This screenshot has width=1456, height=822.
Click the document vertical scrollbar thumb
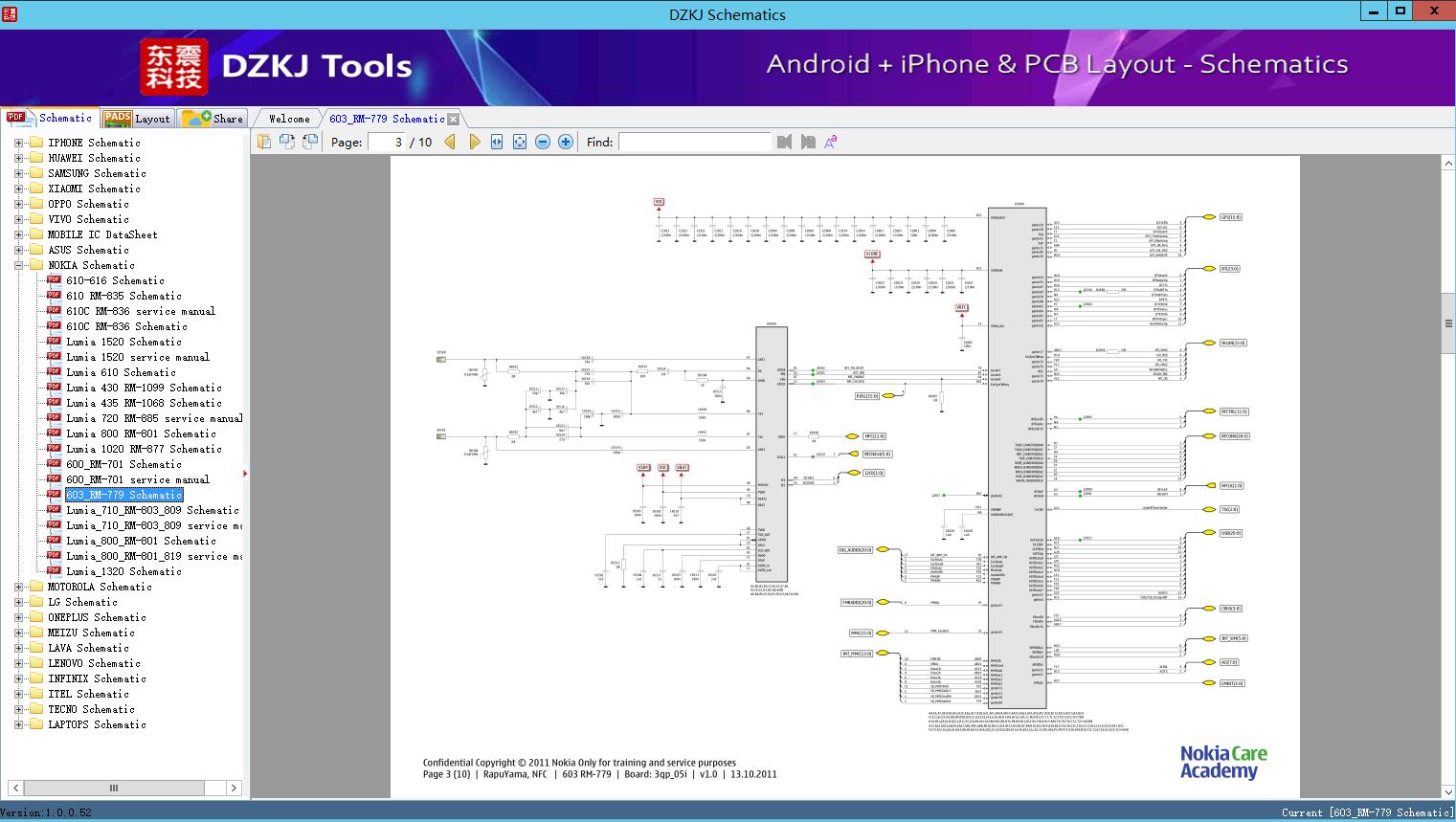click(1448, 323)
